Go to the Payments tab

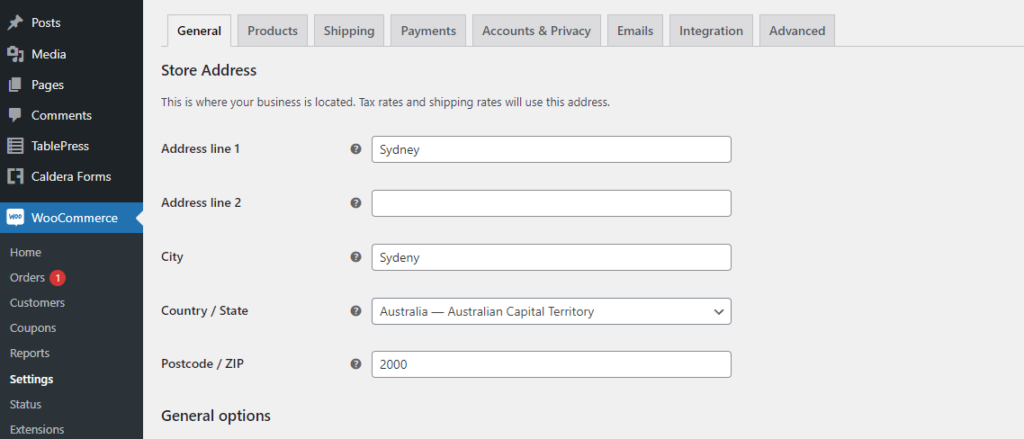click(428, 31)
